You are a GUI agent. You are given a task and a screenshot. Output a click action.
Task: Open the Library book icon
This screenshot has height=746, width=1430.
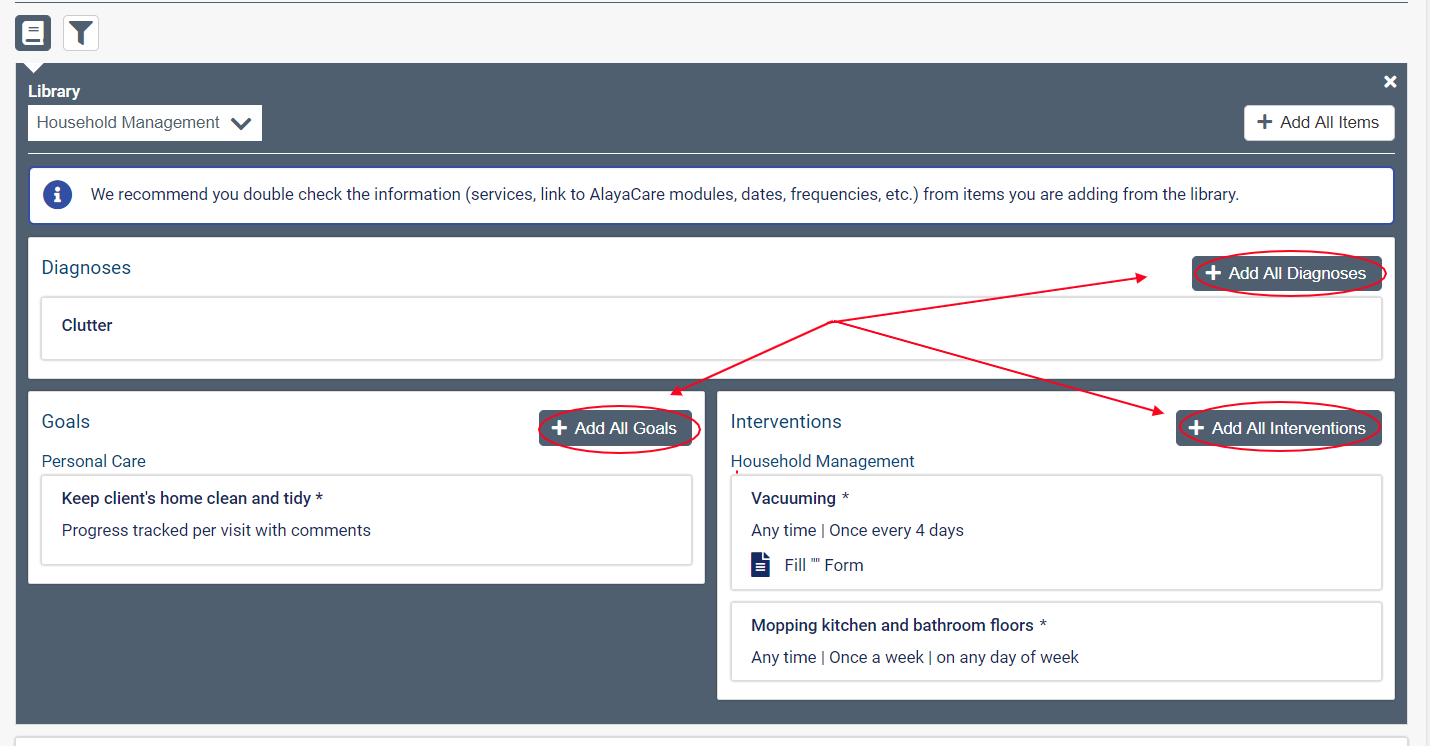point(33,33)
